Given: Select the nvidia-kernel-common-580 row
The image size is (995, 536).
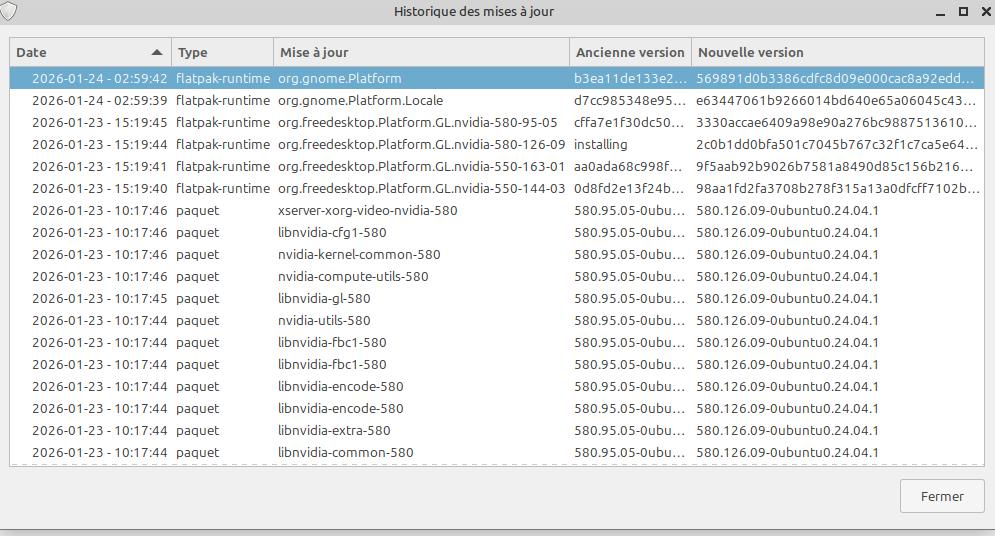Looking at the screenshot, I should pos(359,254).
